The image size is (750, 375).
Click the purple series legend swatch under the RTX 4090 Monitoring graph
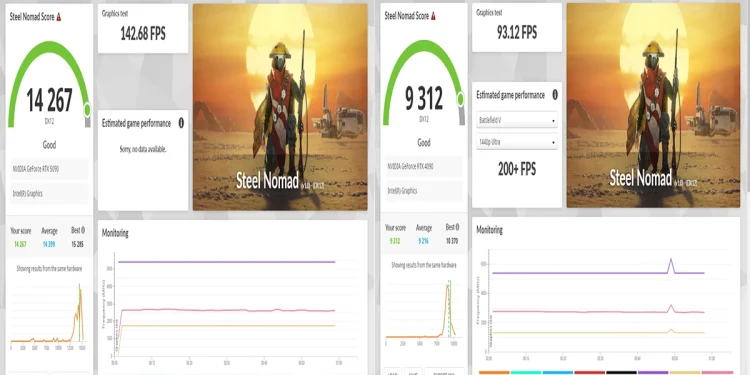point(653,373)
